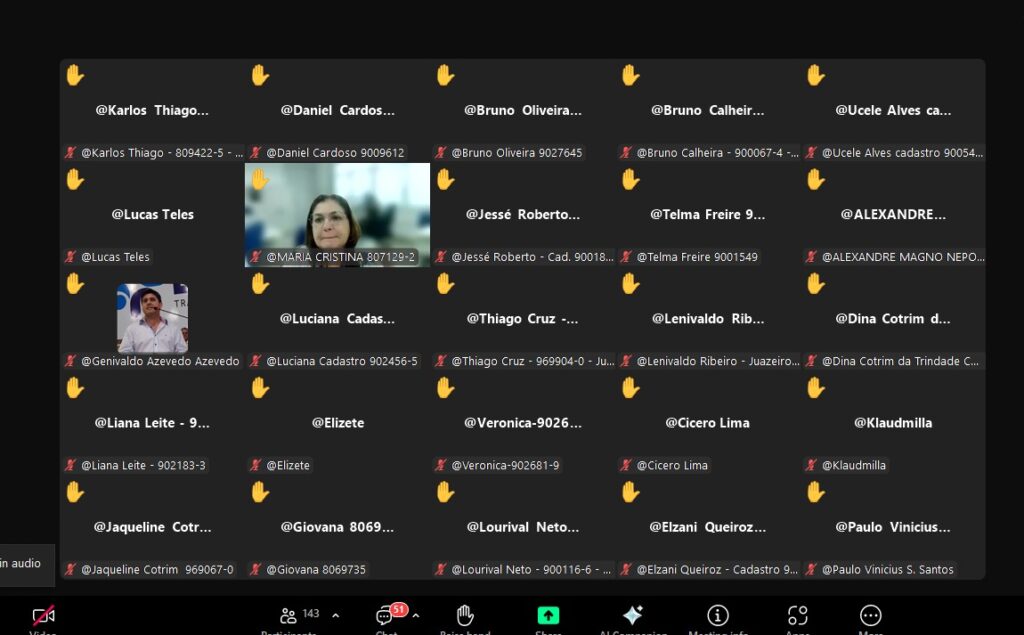Screen dimensions: 1024x635
Task: Open the Apps icon
Action: tap(797, 615)
